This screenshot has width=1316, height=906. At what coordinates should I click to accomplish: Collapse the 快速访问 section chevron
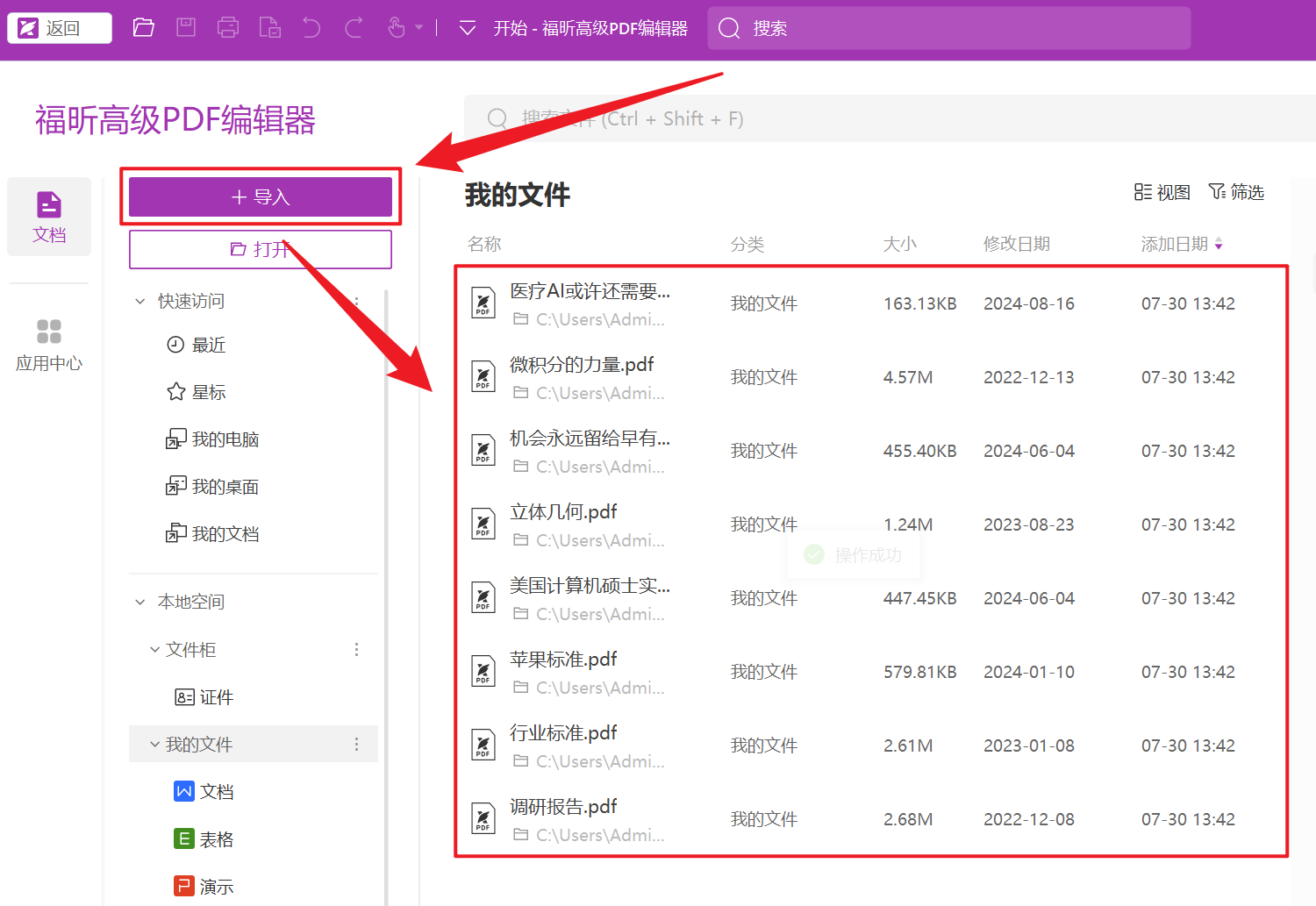click(139, 300)
